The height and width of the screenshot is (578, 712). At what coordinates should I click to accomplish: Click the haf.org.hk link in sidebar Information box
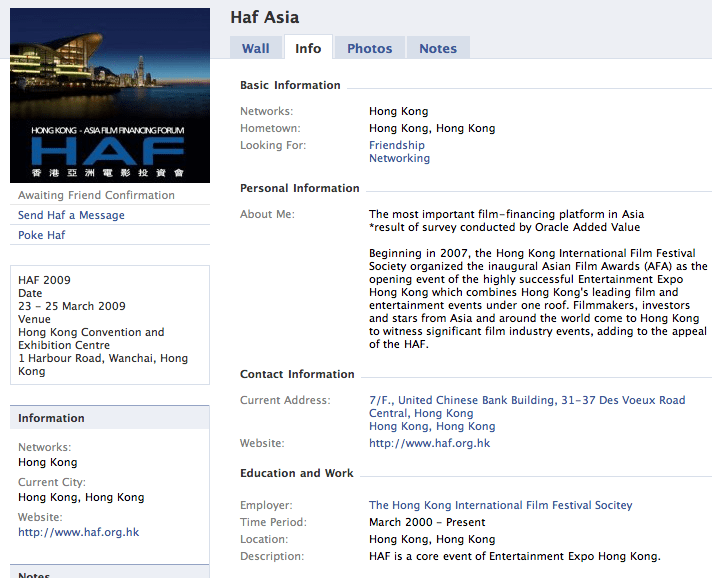(x=78, y=532)
